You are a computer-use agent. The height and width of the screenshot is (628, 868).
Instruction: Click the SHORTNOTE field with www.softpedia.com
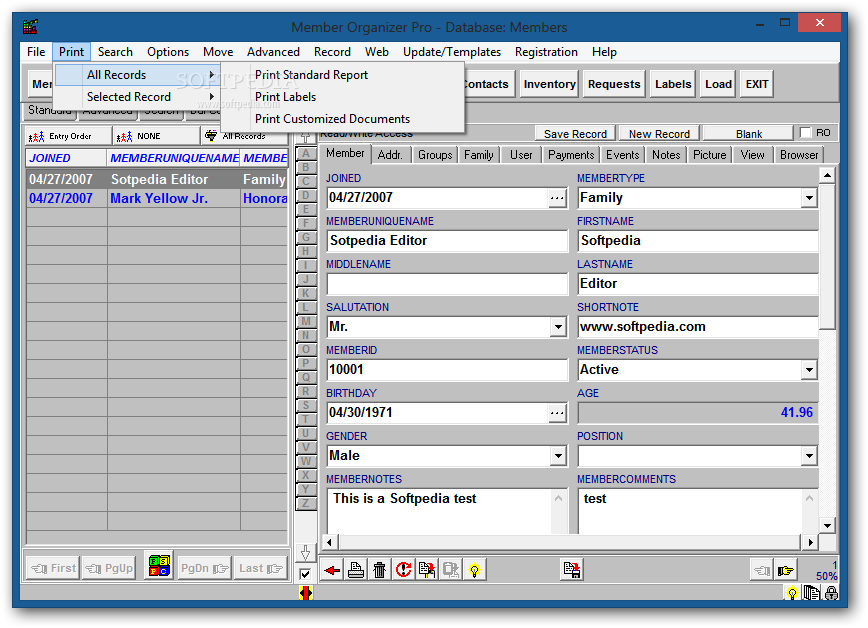click(698, 327)
